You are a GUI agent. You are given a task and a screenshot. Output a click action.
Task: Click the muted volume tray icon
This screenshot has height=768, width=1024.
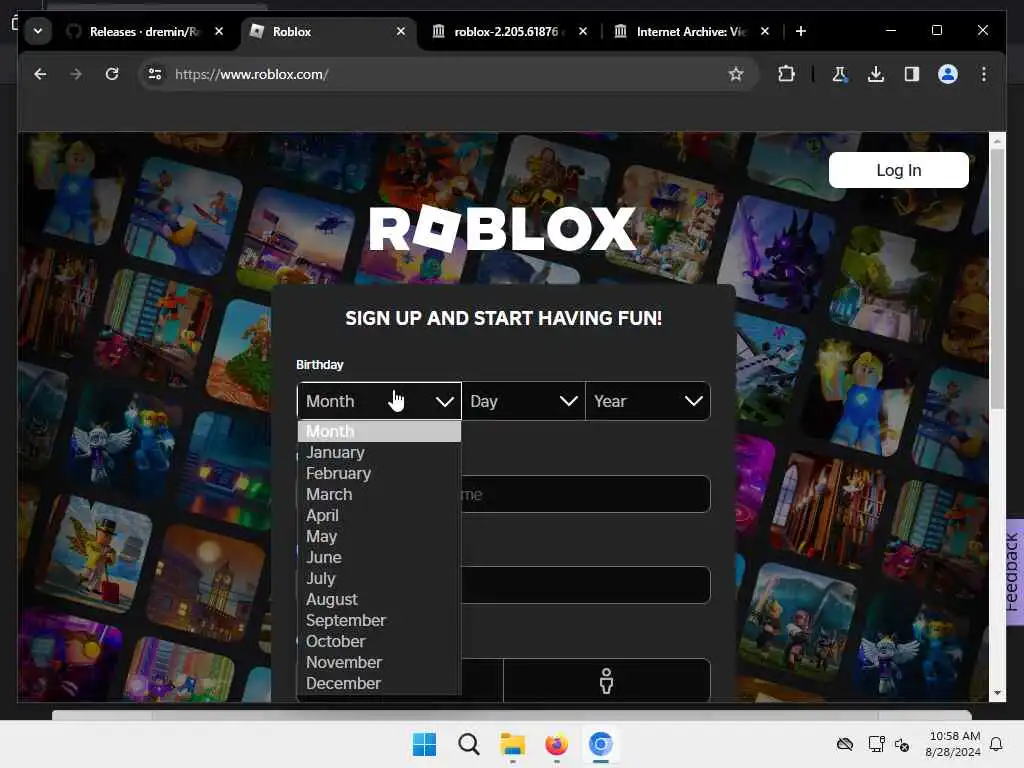pyautogui.click(x=902, y=744)
